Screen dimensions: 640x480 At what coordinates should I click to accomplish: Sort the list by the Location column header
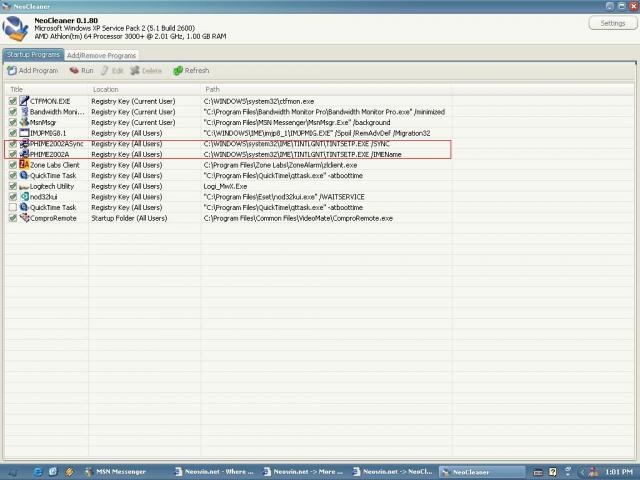144,89
